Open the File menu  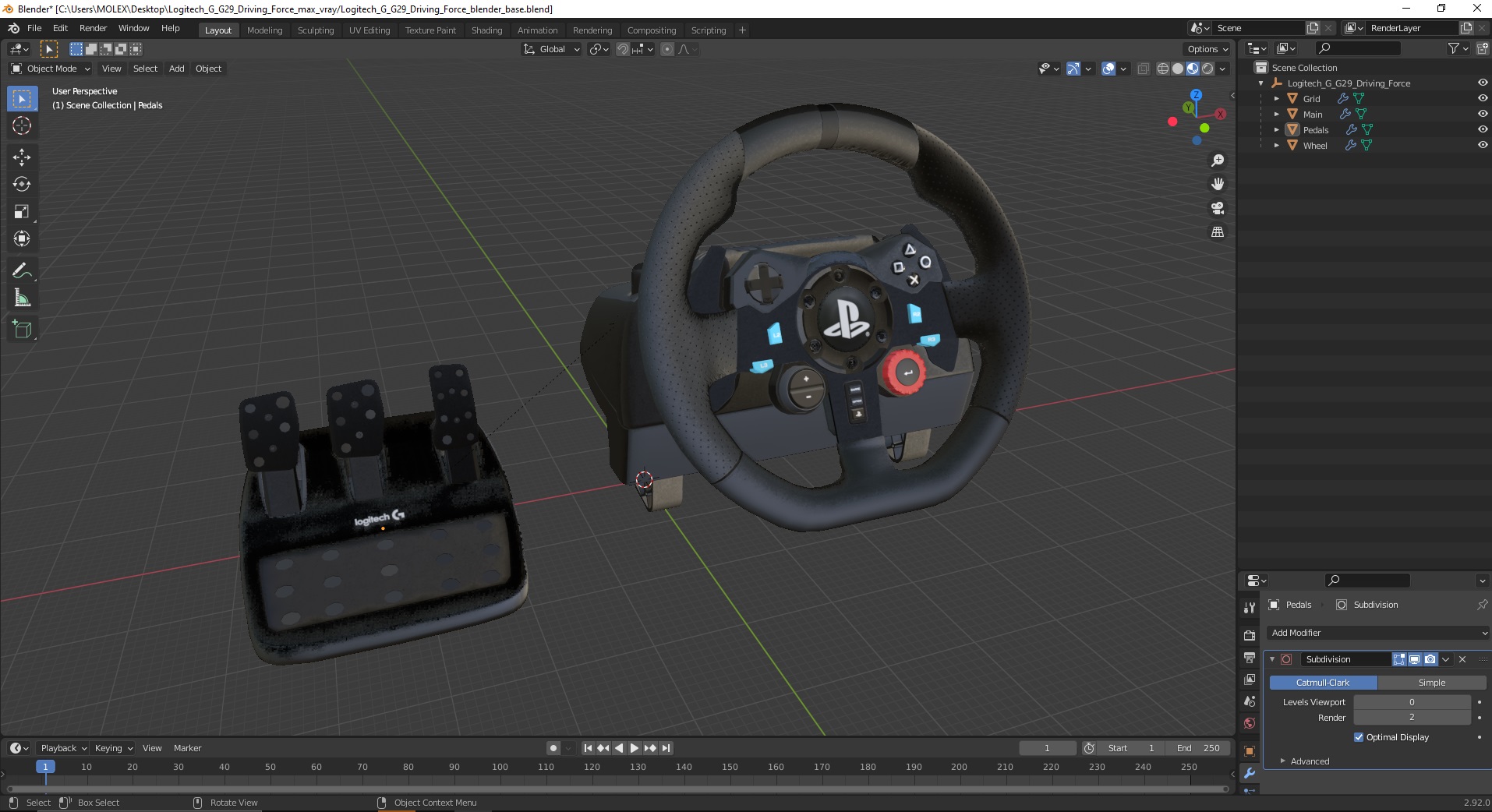tap(34, 28)
